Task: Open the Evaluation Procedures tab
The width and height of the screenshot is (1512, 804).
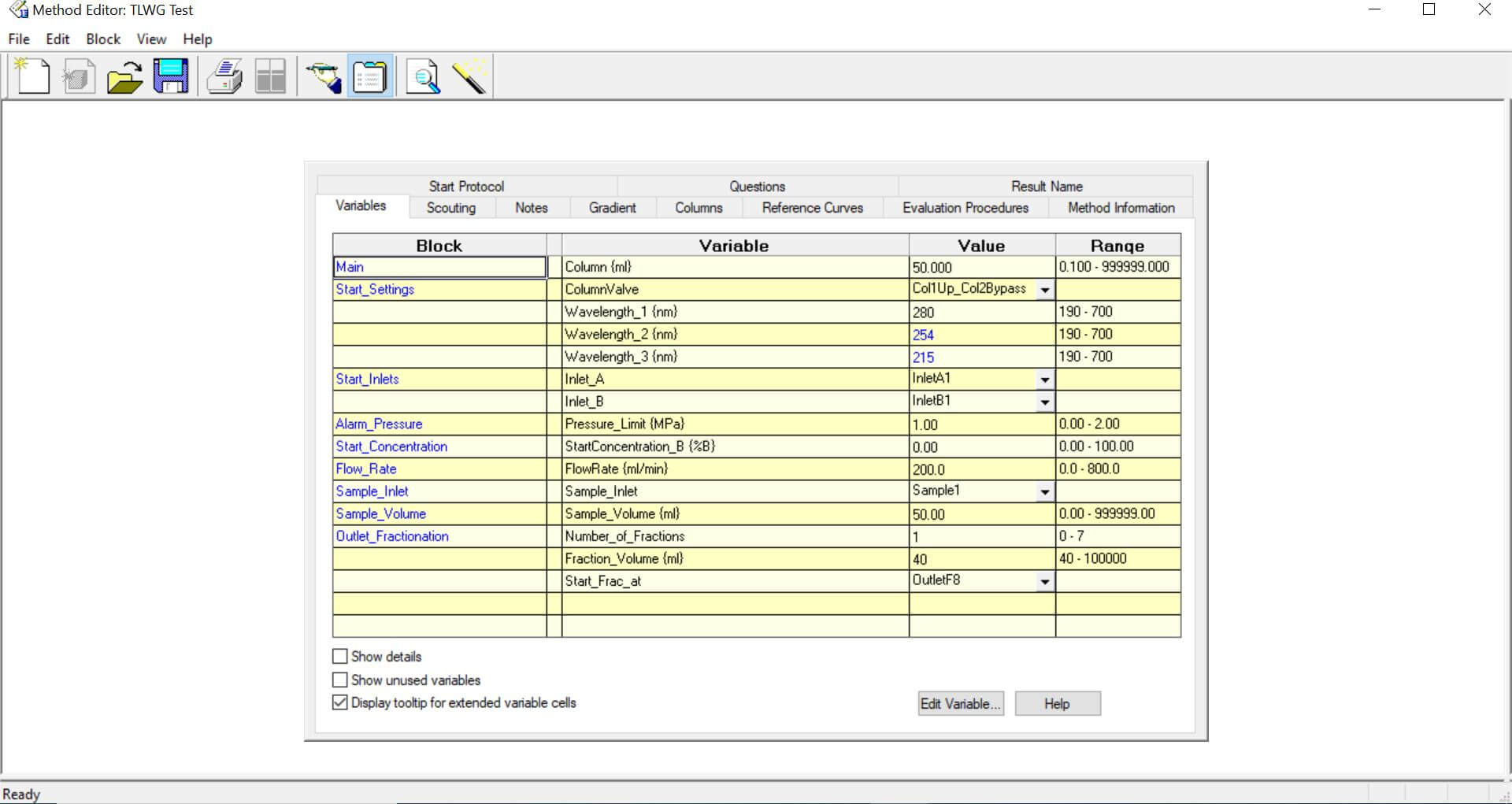Action: [x=965, y=208]
